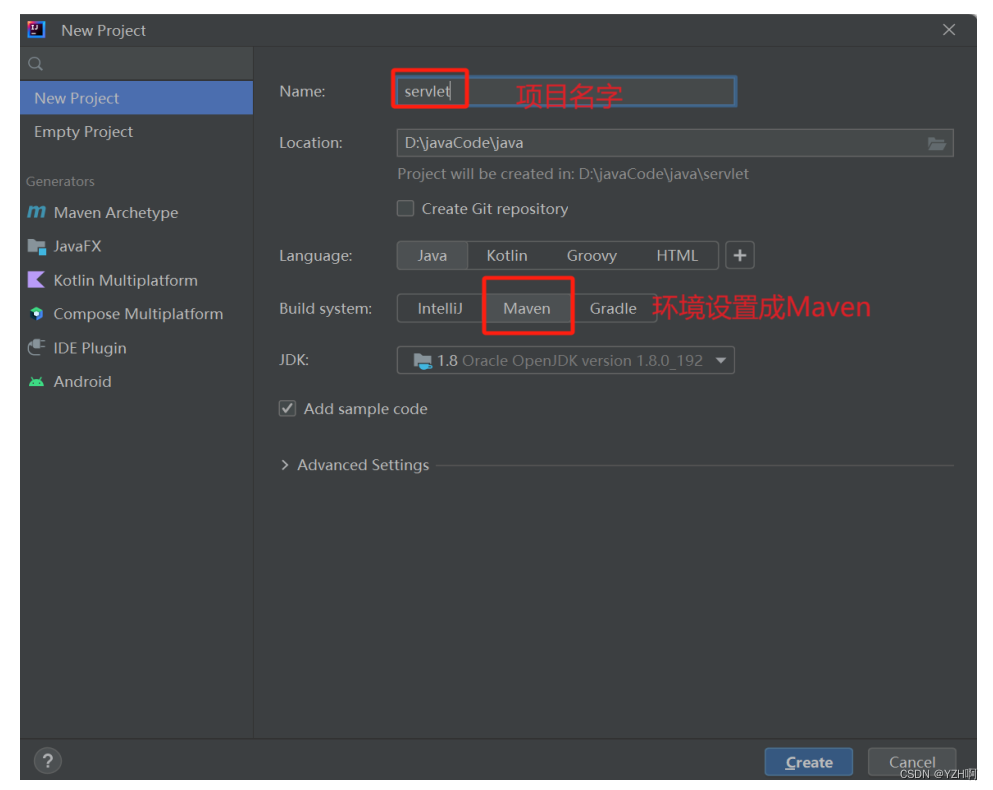The width and height of the screenshot is (993, 790).
Task: Click the Compose Multiplatform icon
Action: tap(37, 314)
